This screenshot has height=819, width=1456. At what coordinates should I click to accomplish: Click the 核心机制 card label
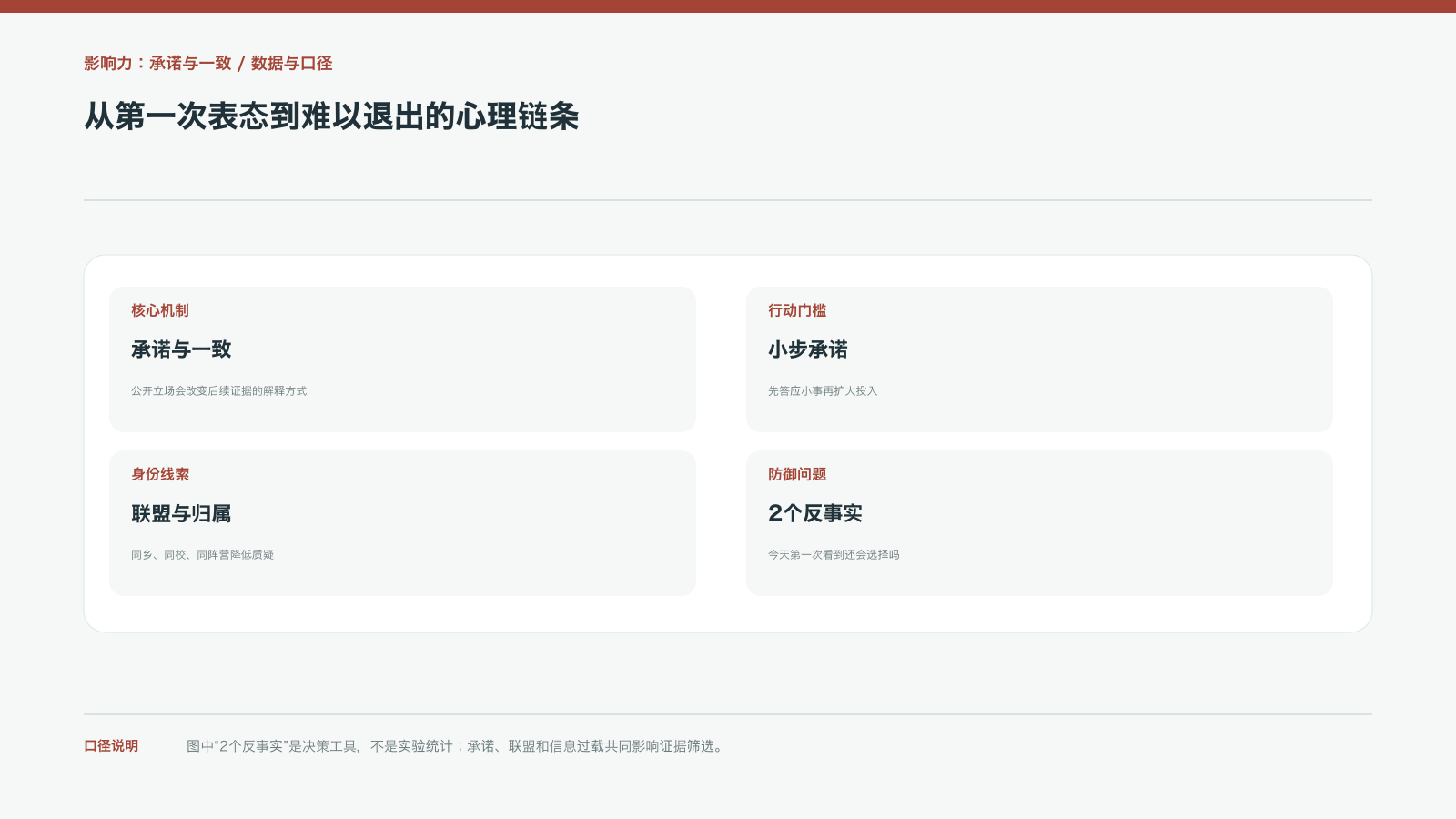[x=160, y=310]
